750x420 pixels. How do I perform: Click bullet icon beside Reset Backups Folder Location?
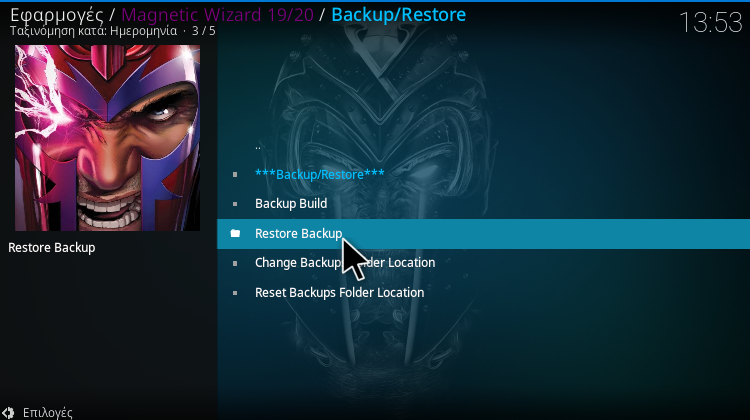(x=235, y=293)
